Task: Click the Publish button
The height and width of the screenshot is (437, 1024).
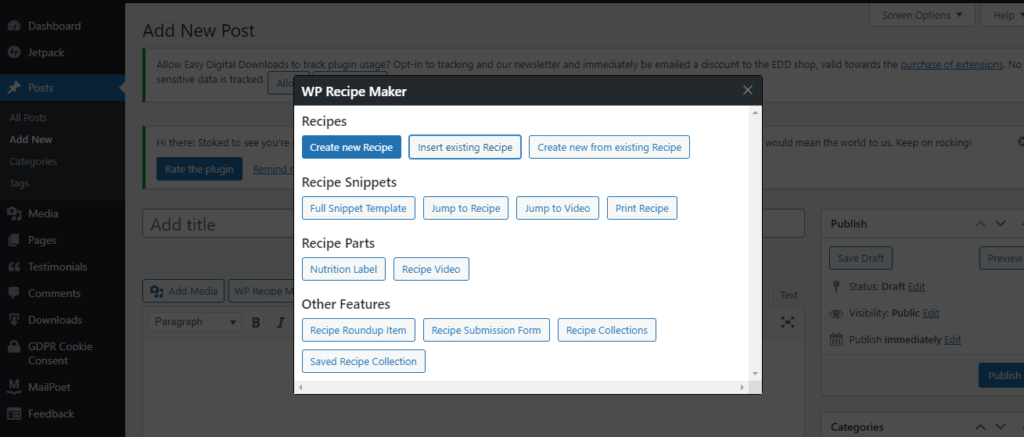Action: [1003, 376]
